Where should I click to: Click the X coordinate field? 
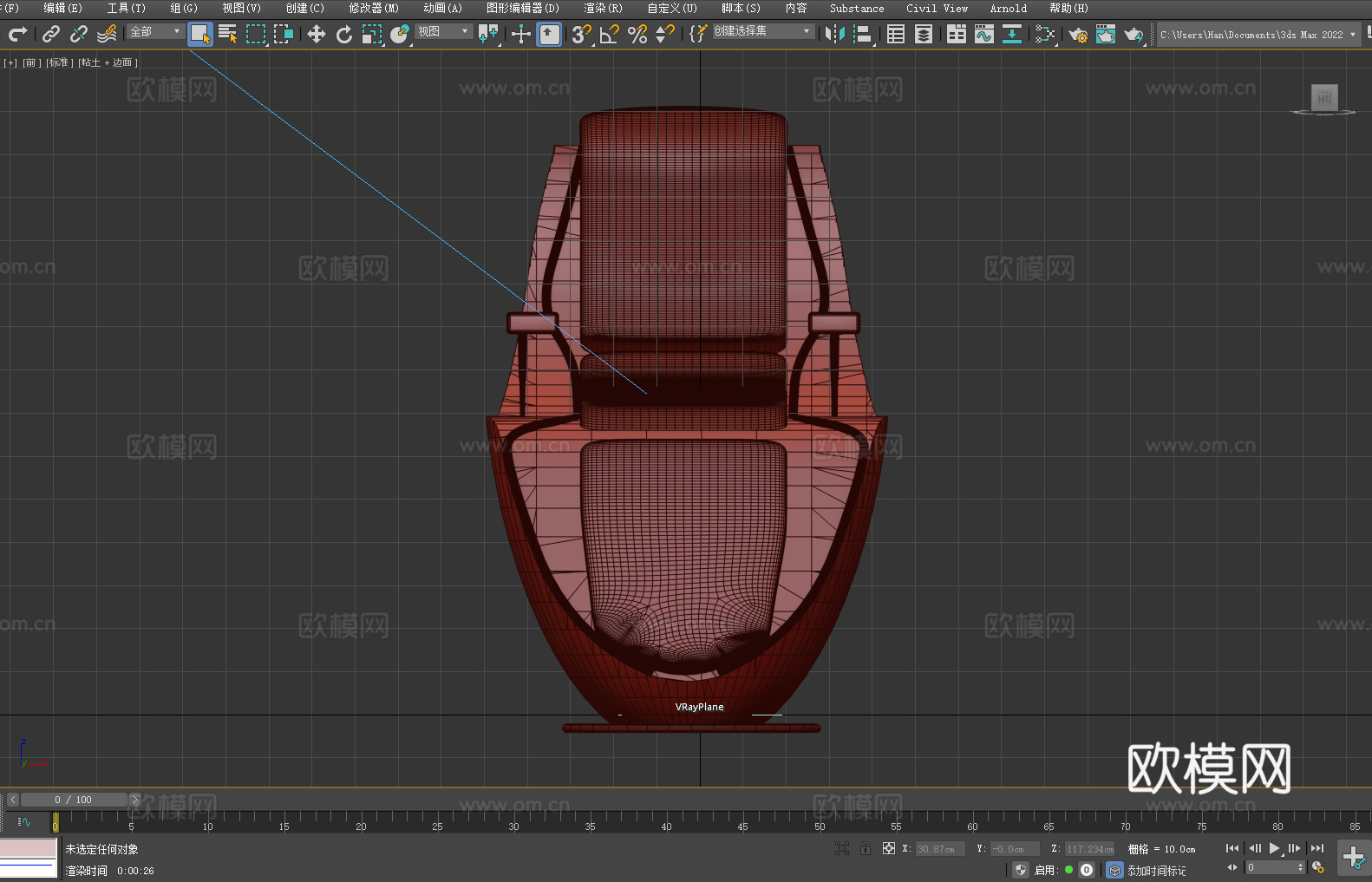click(x=940, y=849)
